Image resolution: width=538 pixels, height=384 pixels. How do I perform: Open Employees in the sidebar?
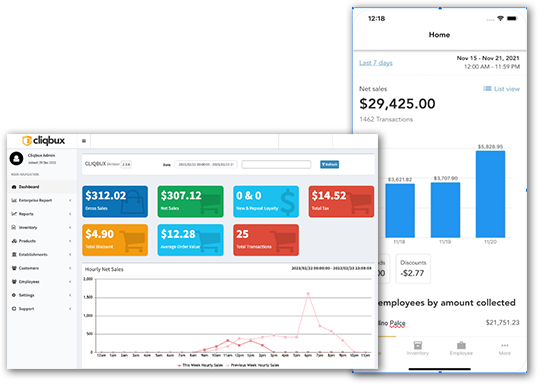[x=41, y=282]
